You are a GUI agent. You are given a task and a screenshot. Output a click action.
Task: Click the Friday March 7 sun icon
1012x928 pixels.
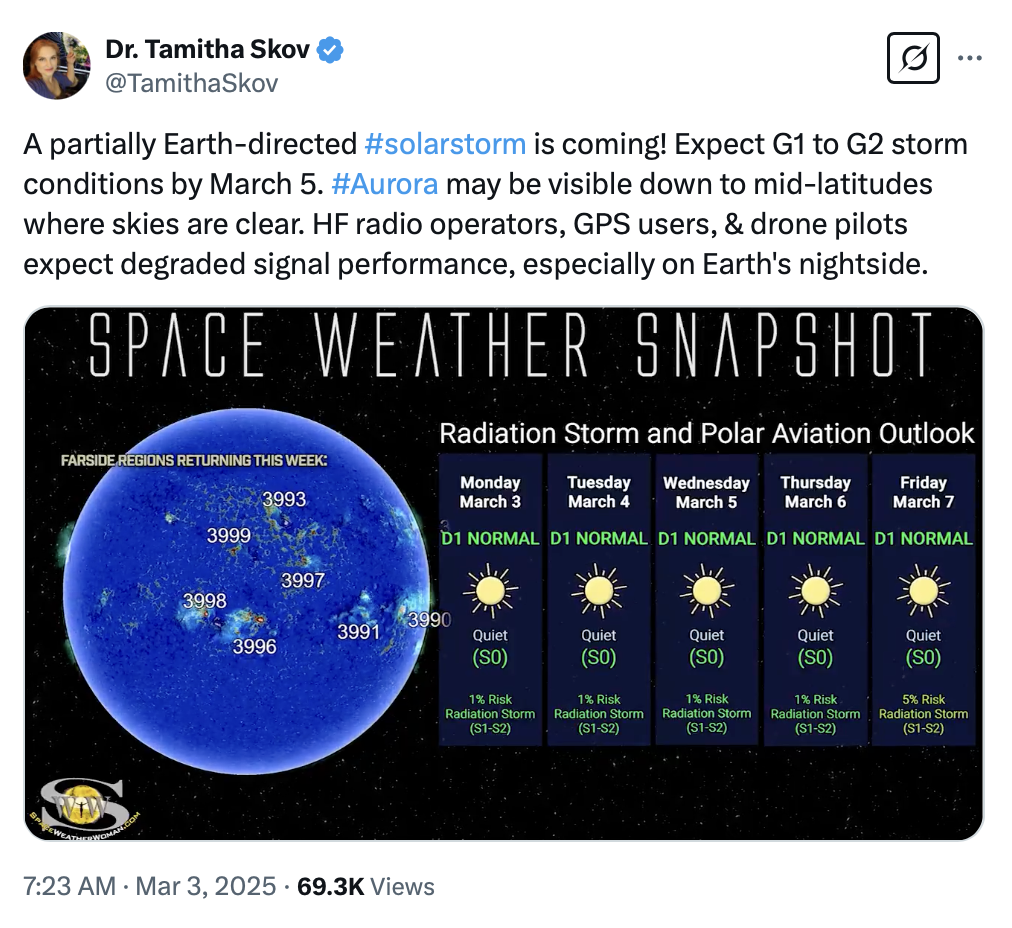923,592
